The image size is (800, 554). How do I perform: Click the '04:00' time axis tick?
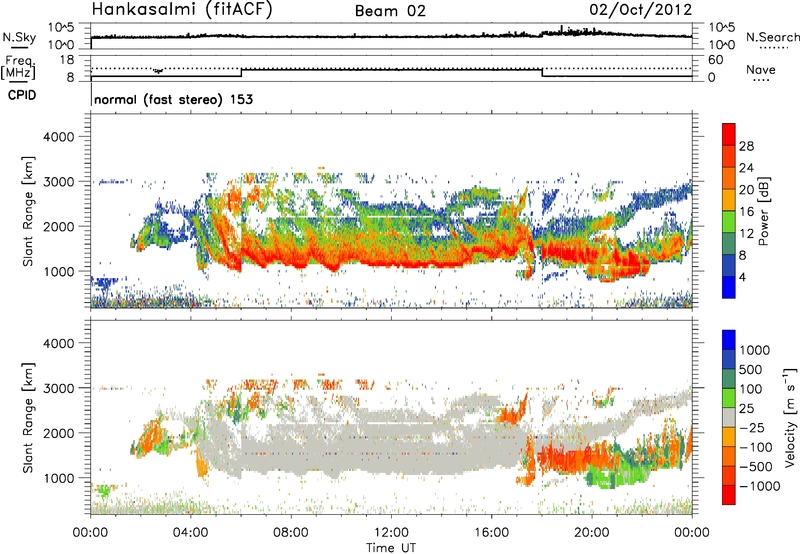pyautogui.click(x=191, y=533)
